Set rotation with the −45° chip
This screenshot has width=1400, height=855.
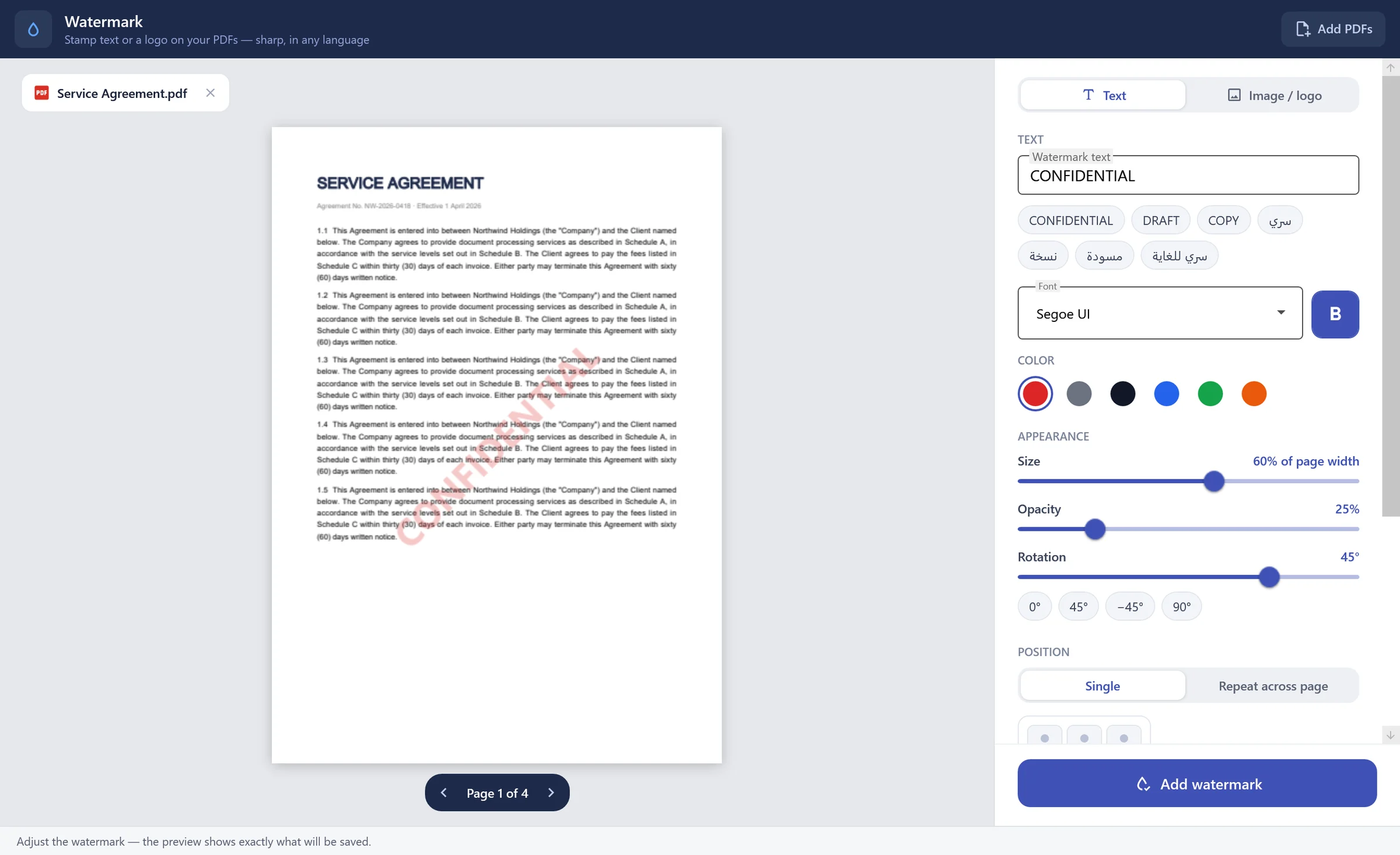click(1130, 607)
